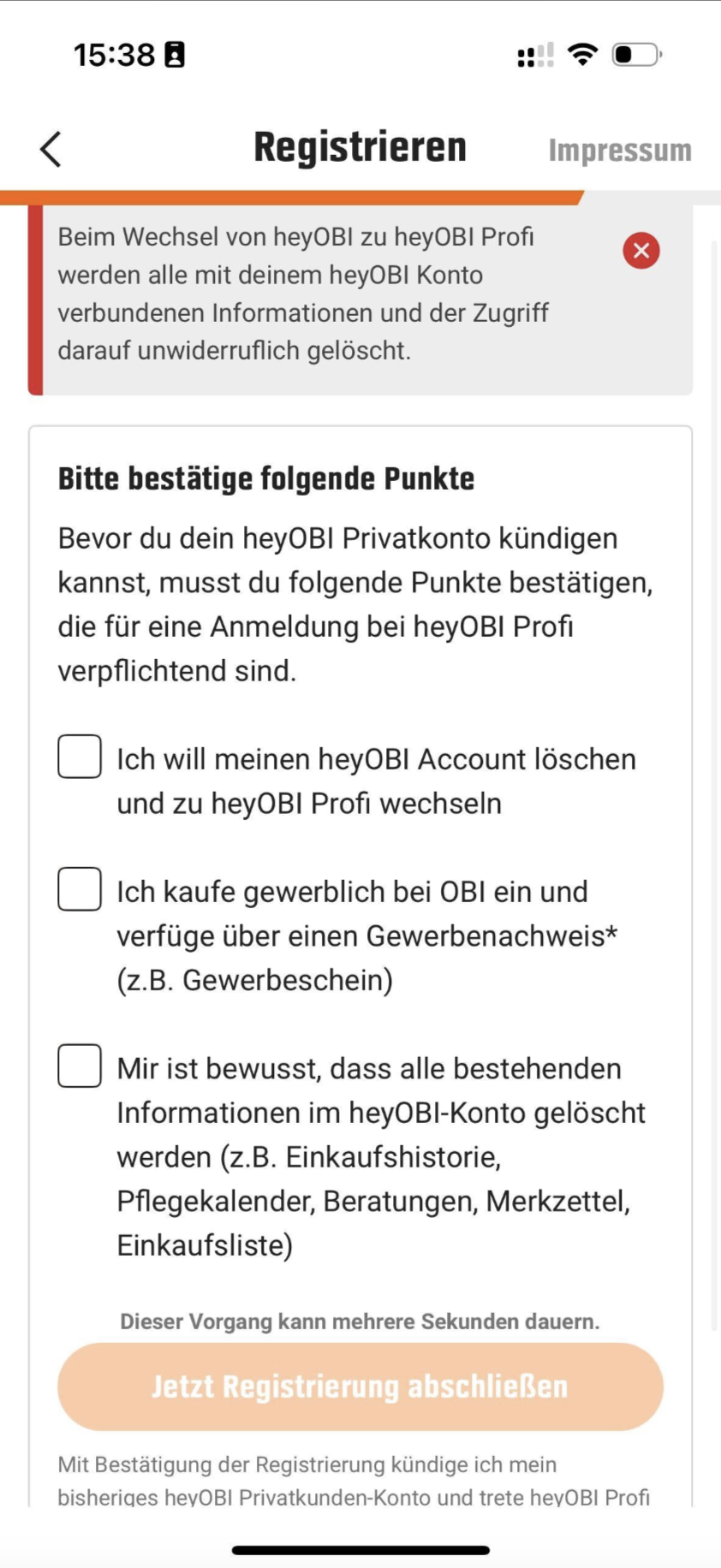Viewport: 721px width, 1568px height.
Task: Enable the 'Mir ist bewusst' checkbox
Action: [80, 1066]
